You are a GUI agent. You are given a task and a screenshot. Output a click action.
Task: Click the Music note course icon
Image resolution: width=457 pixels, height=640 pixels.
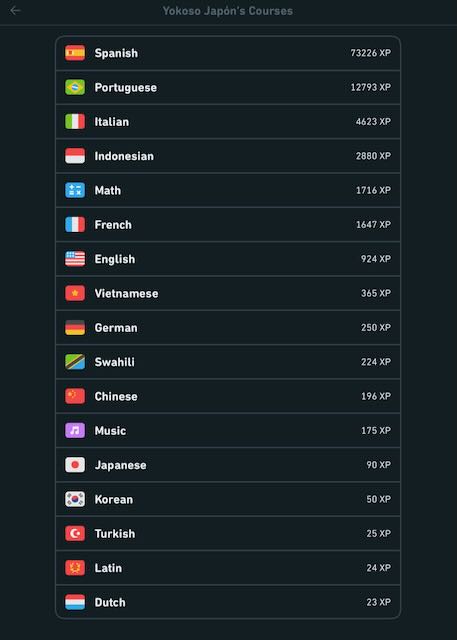pyautogui.click(x=75, y=430)
